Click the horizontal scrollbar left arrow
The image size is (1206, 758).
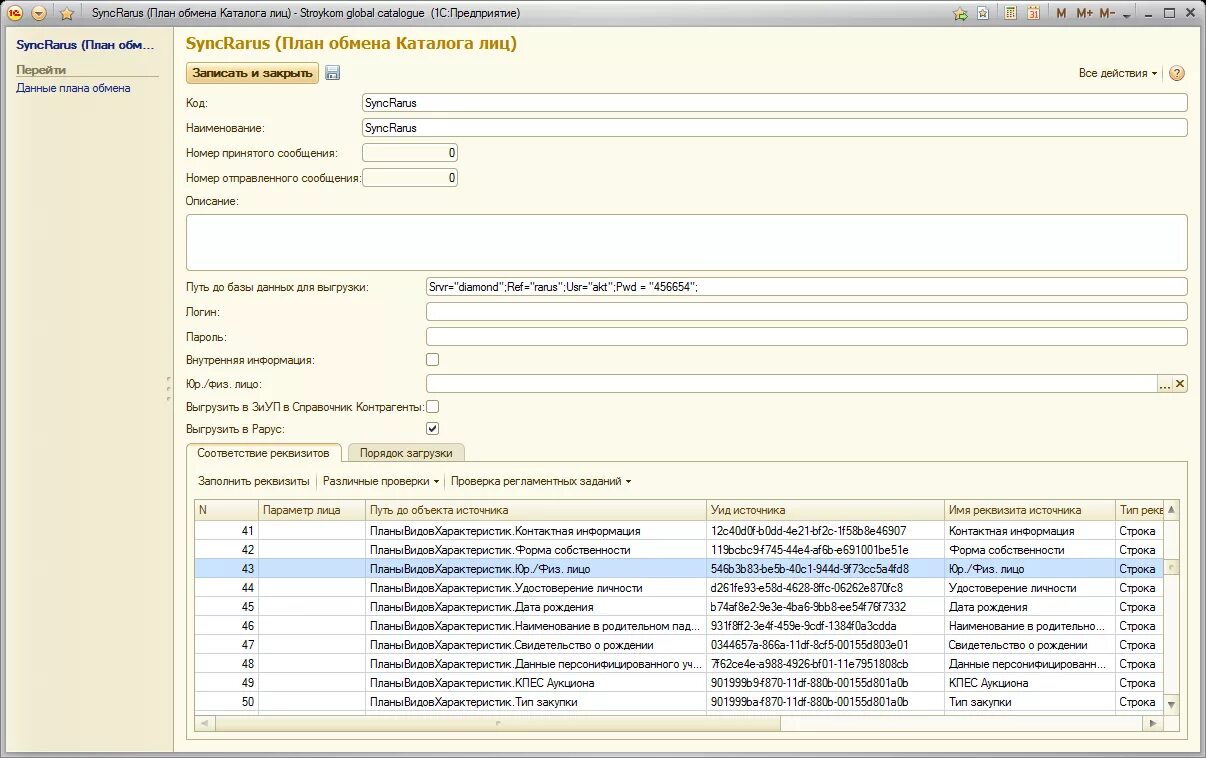(203, 722)
